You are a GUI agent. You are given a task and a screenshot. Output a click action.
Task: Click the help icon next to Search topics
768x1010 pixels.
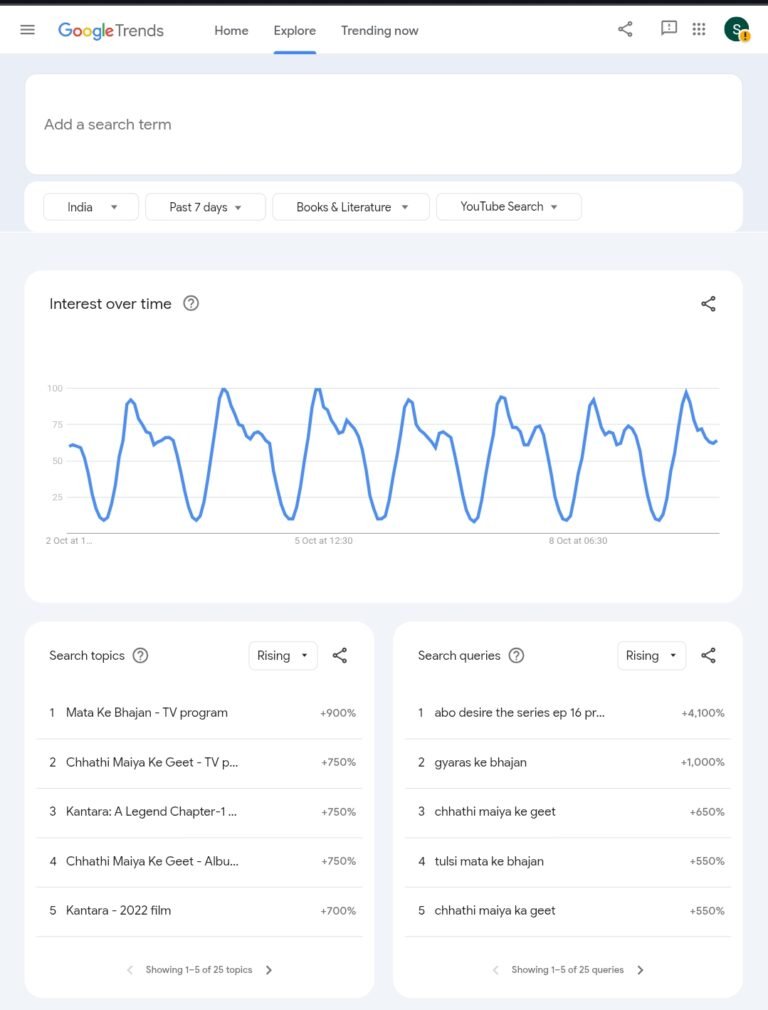140,655
